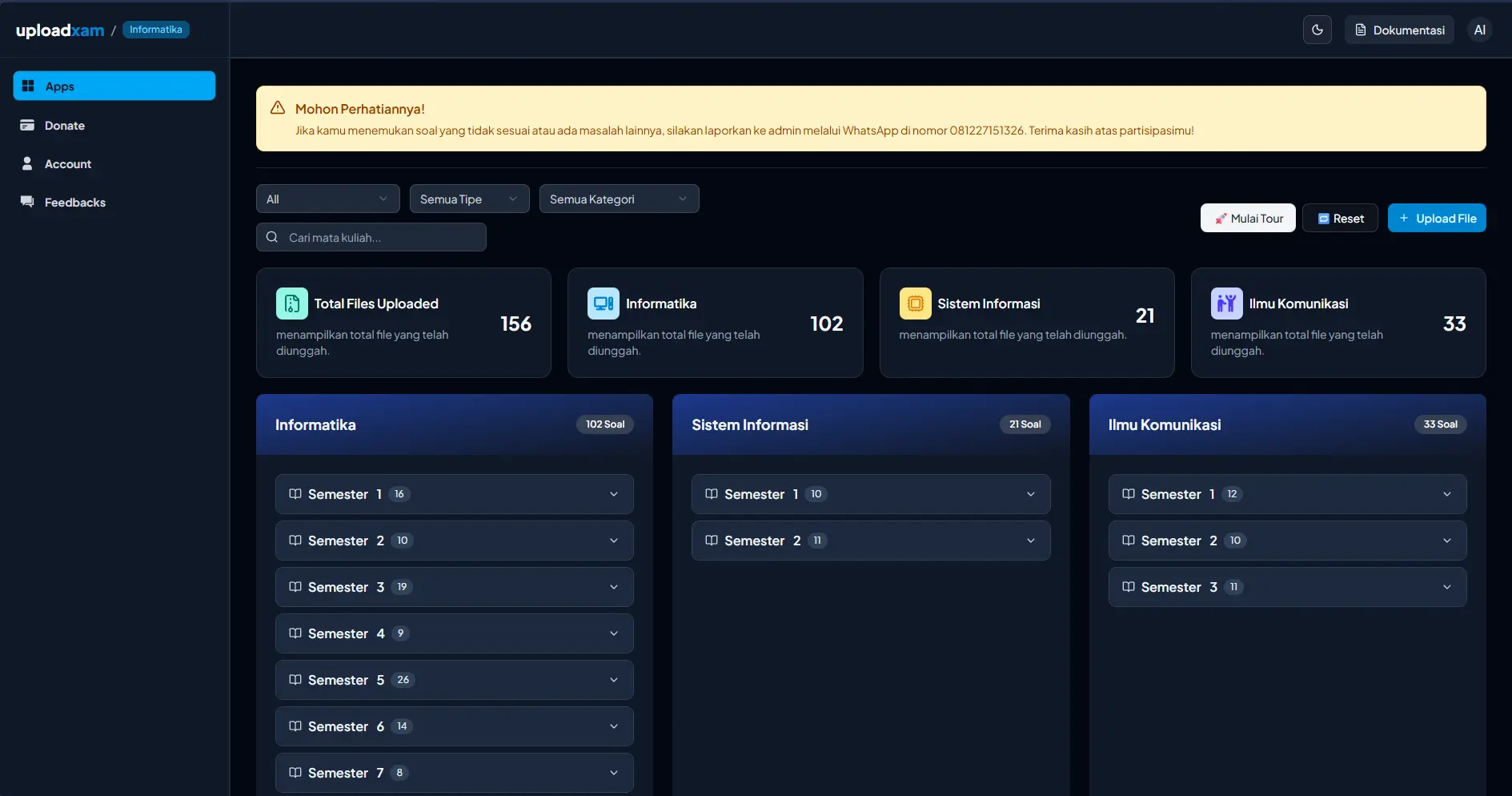Open the Semua Tipe dropdown
The width and height of the screenshot is (1512, 796).
point(469,199)
